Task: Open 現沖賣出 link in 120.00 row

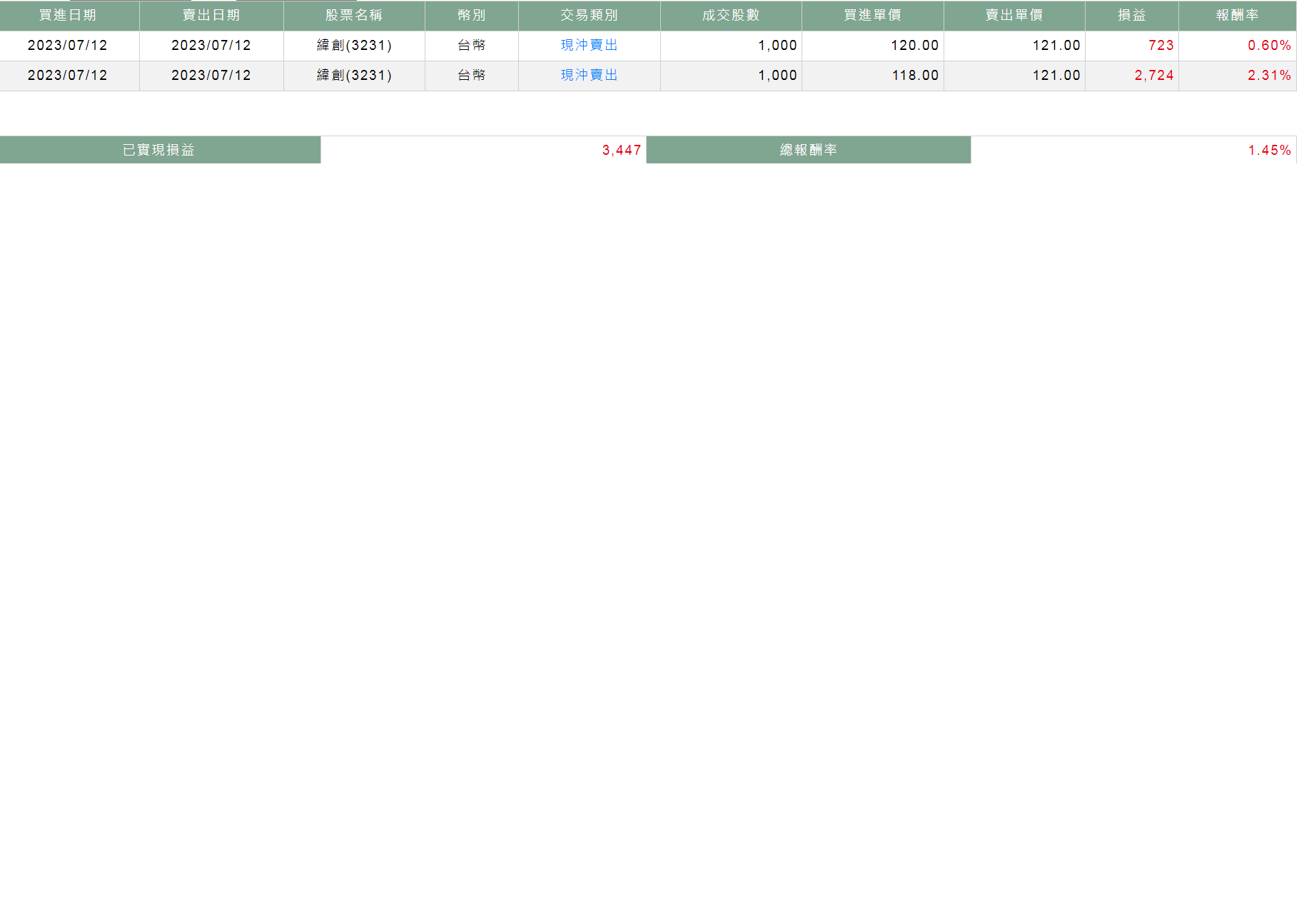Action: [590, 46]
